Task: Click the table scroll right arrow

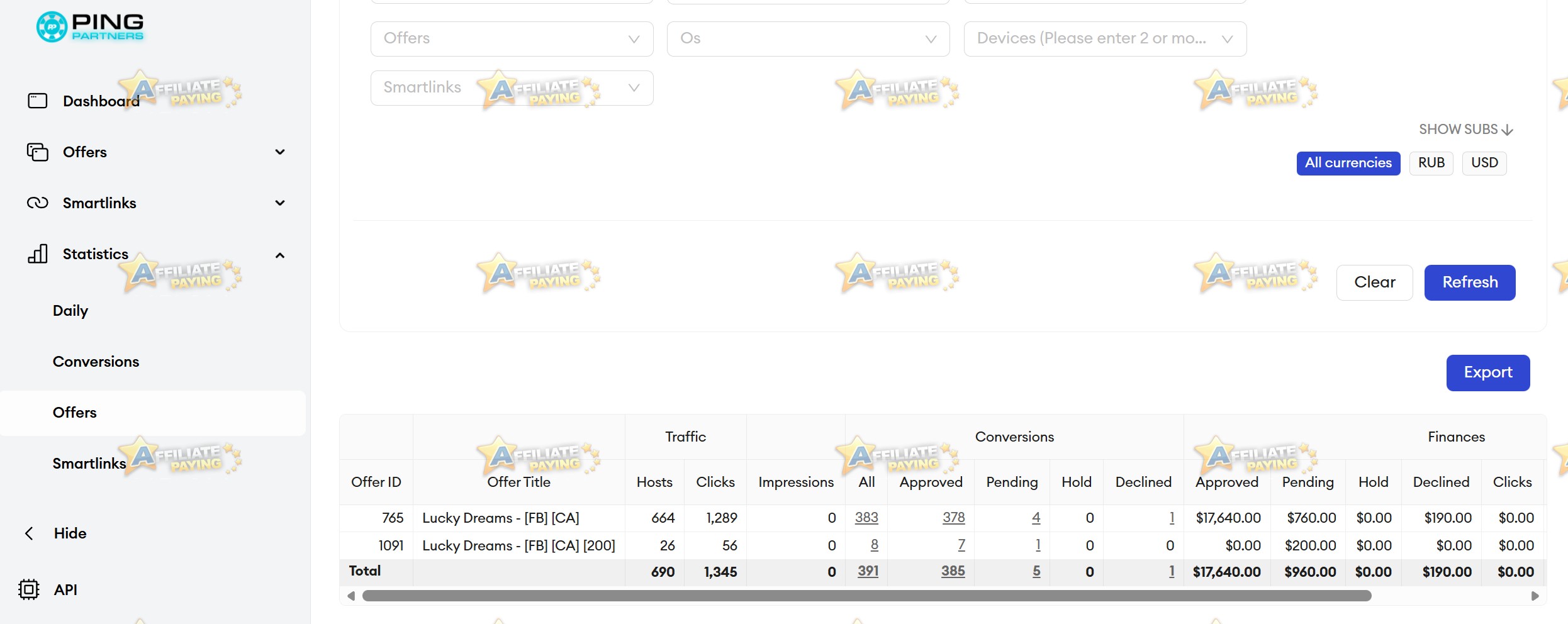Action: coord(1535,596)
